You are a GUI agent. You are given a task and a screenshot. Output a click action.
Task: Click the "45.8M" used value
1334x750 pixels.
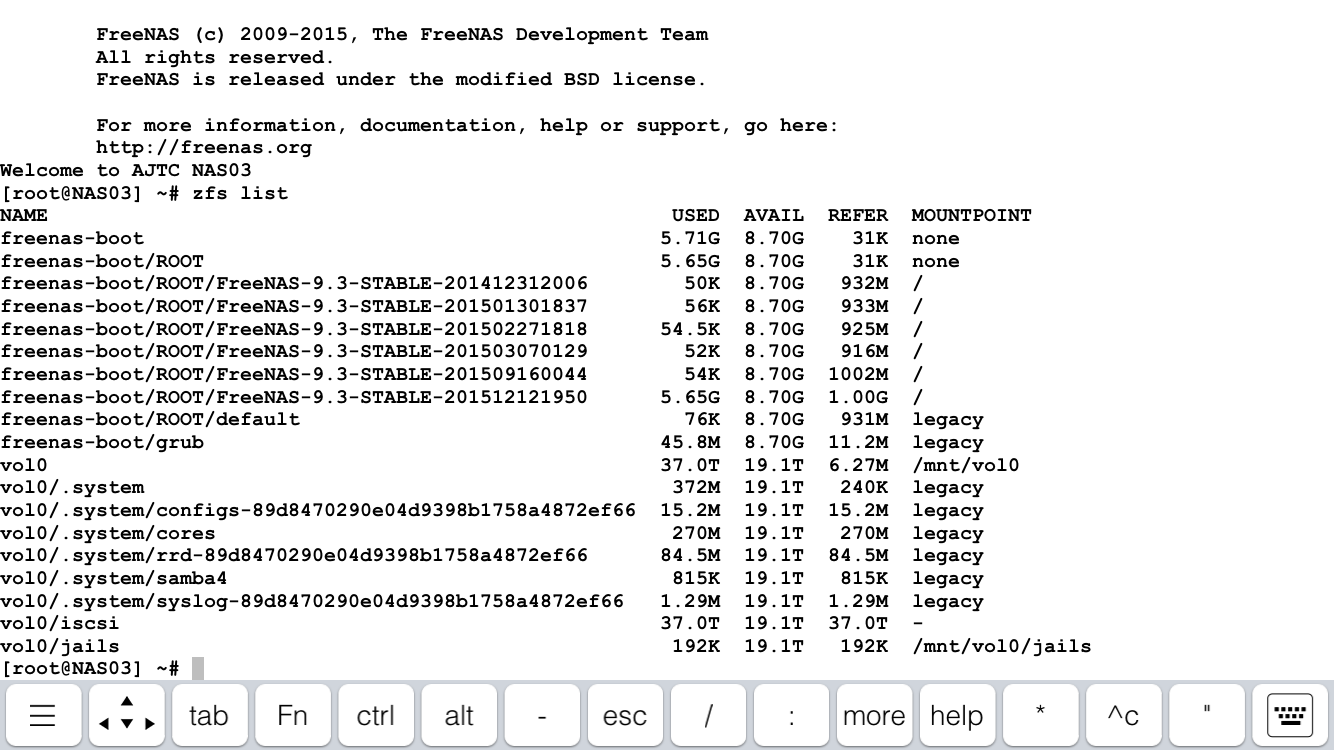pyautogui.click(x=690, y=442)
